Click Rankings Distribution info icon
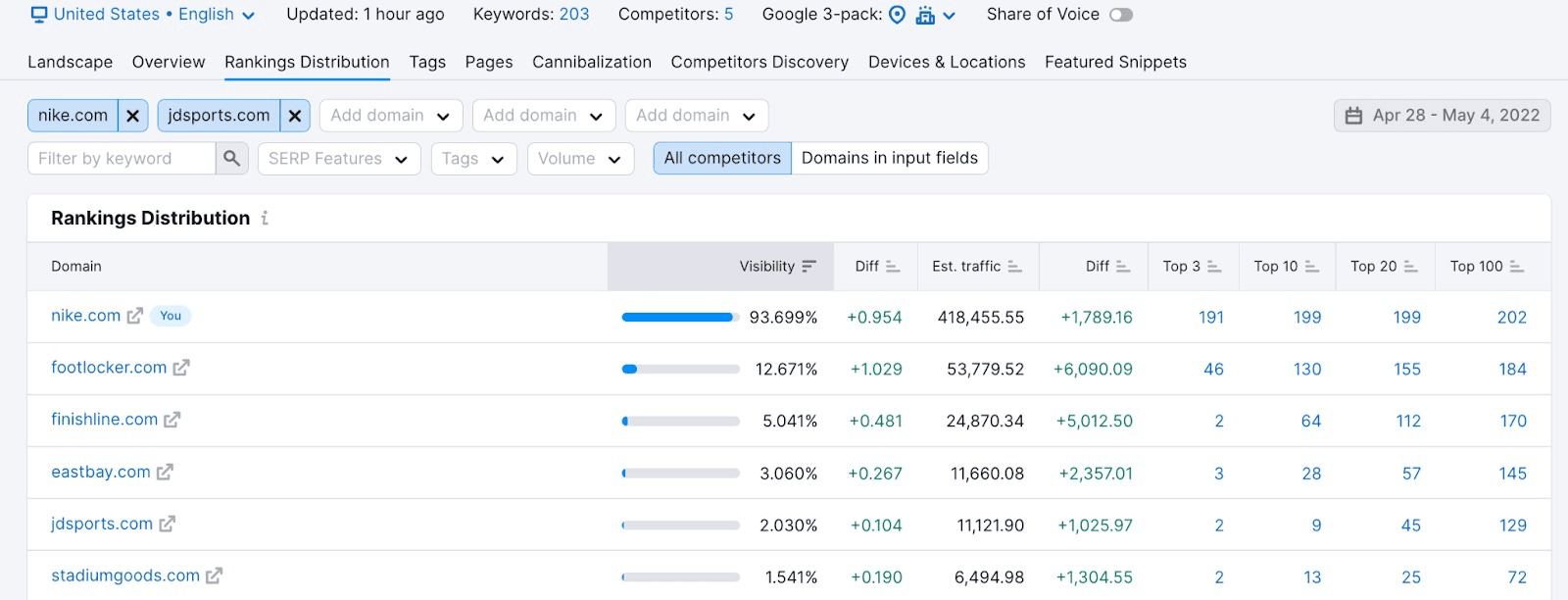This screenshot has width=1568, height=600. [265, 218]
